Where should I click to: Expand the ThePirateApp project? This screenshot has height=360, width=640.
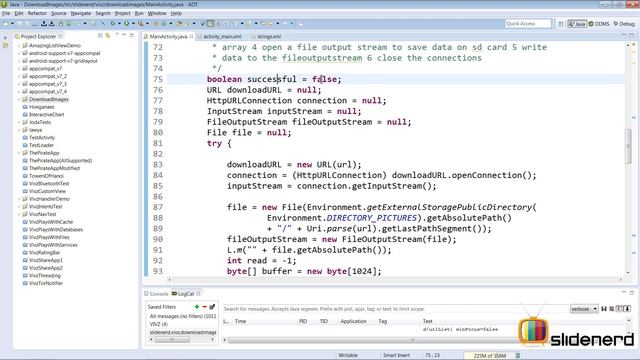19,153
